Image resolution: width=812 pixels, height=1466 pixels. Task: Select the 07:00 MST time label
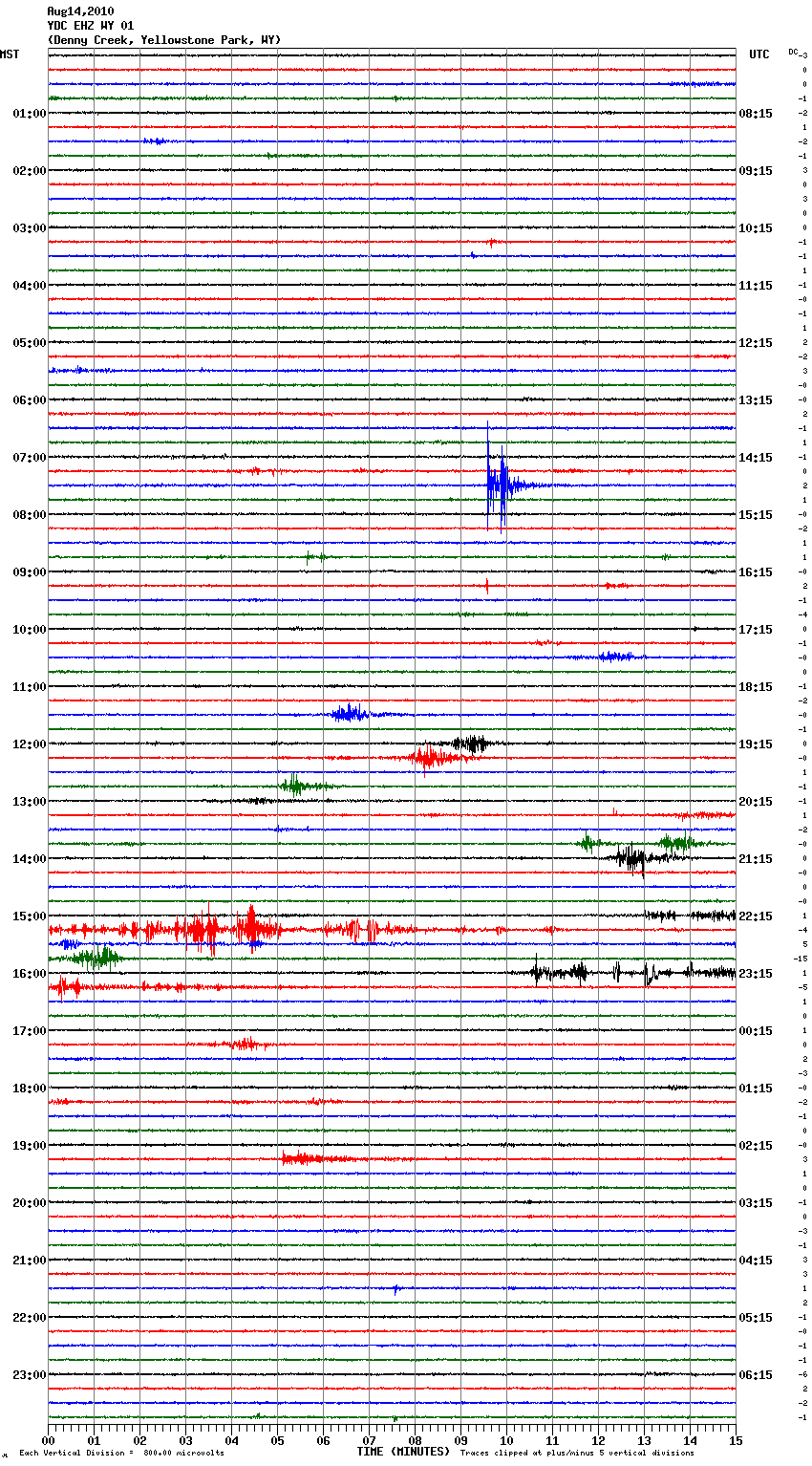tap(30, 458)
